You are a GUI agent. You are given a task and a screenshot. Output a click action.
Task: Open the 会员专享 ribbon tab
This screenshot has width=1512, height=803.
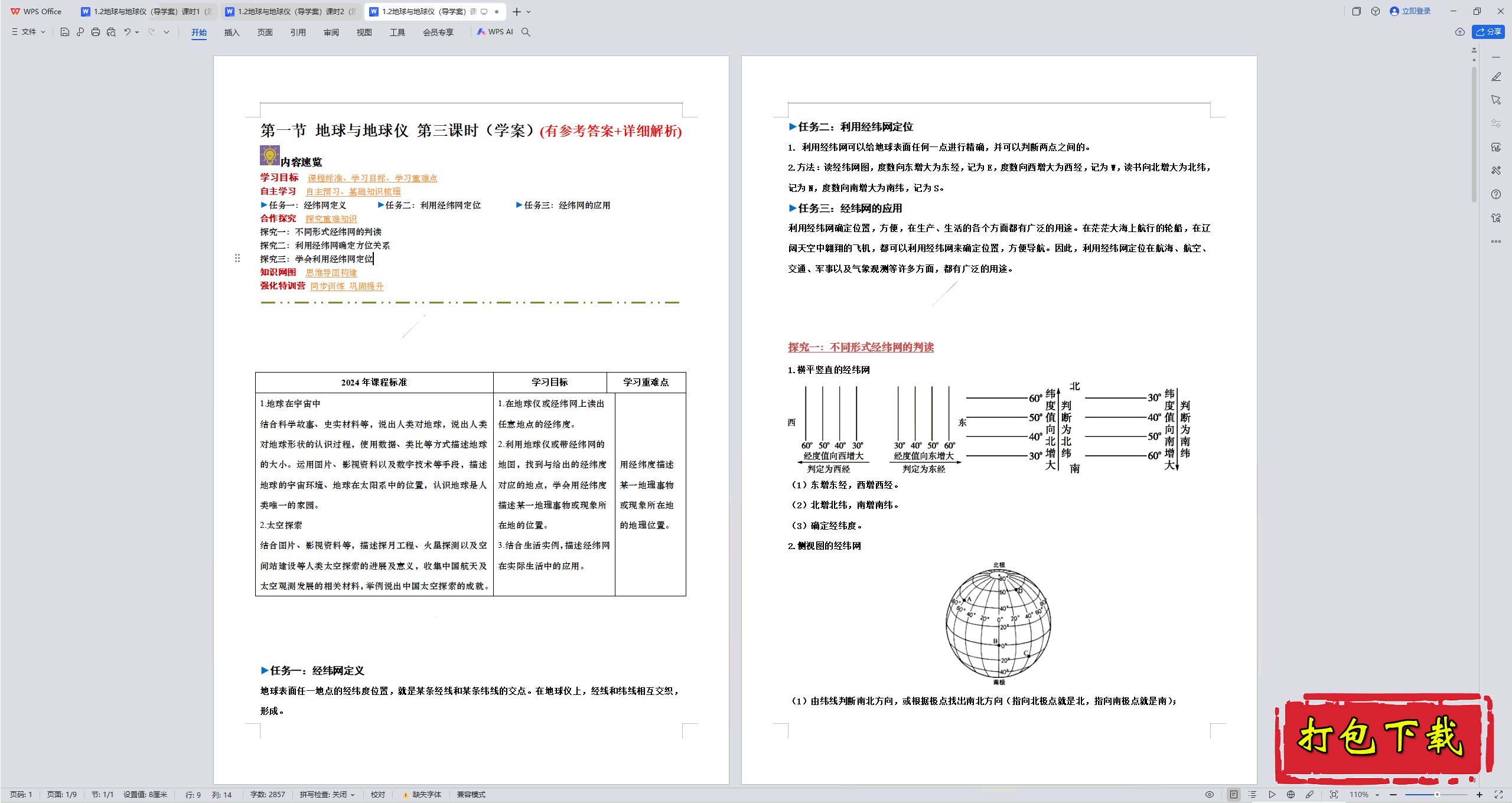pyautogui.click(x=438, y=32)
